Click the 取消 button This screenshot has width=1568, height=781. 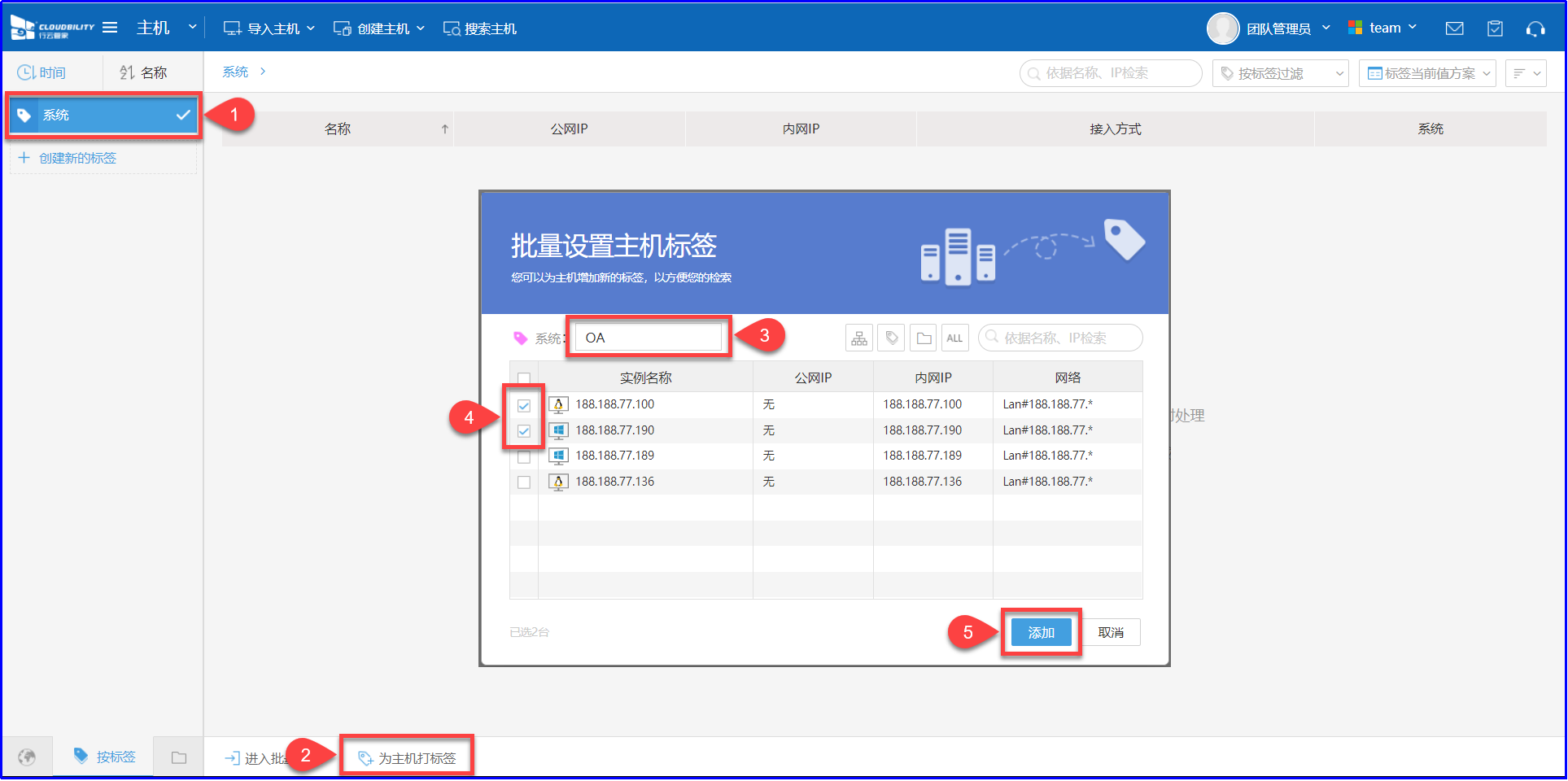(1111, 632)
